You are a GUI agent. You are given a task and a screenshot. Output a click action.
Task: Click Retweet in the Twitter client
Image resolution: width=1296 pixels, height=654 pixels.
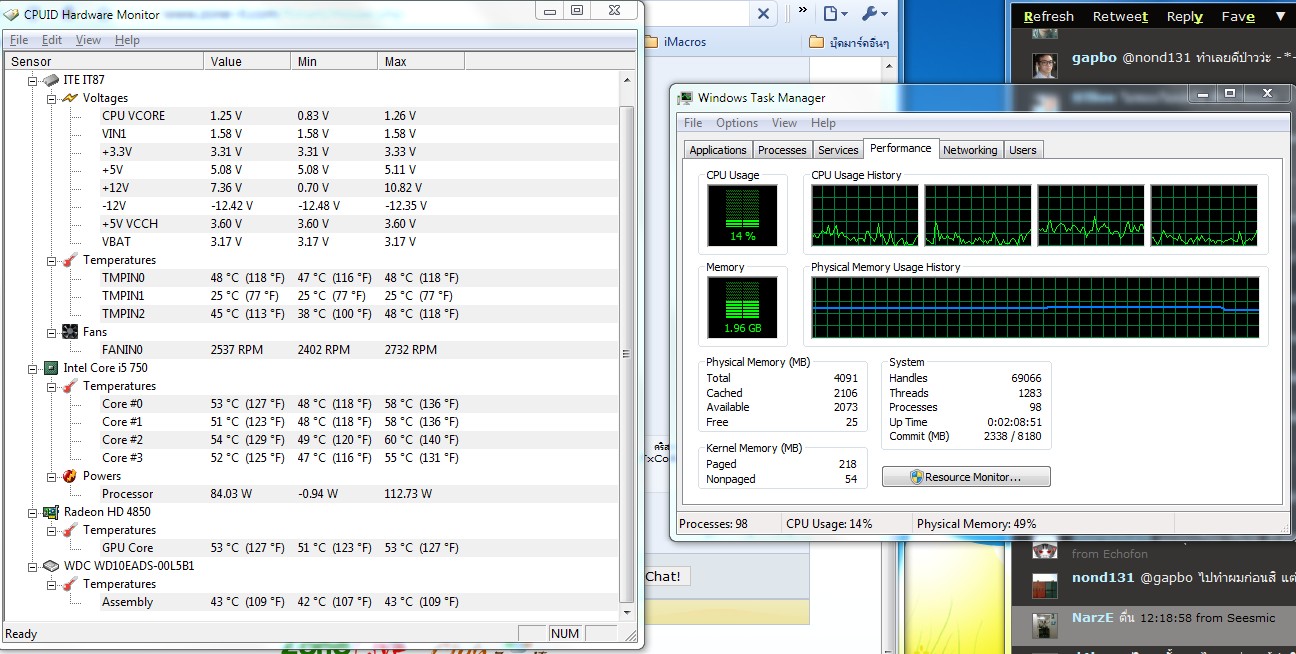[1120, 16]
